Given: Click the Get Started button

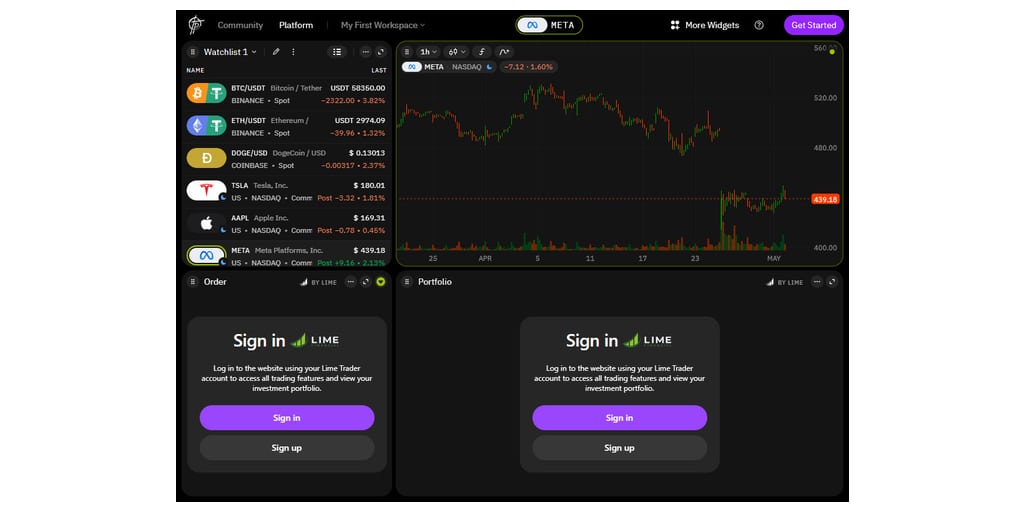Looking at the screenshot, I should click(813, 25).
